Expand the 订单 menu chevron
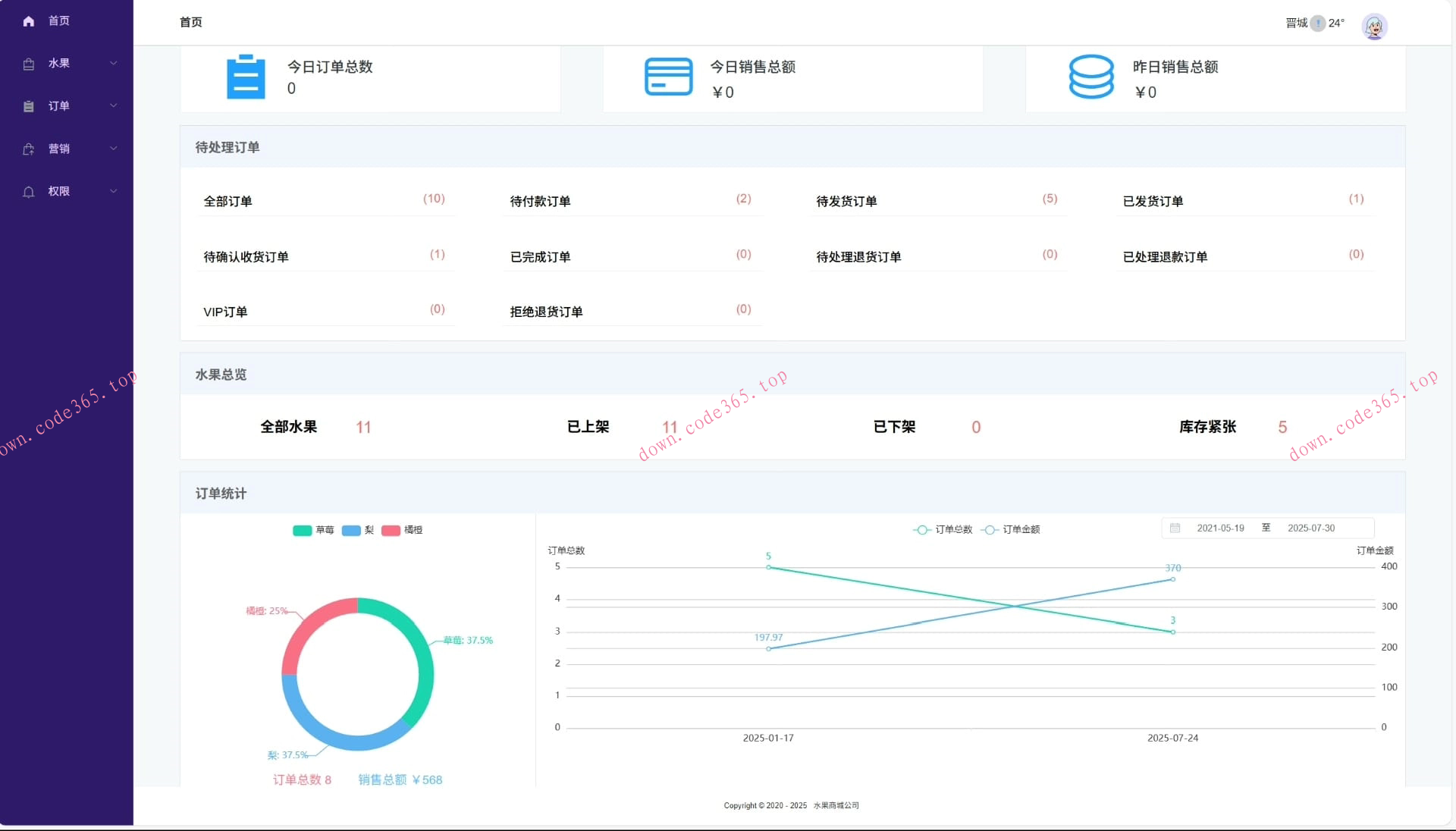Screen dimensions: 1456x831 pyautogui.click(x=114, y=105)
